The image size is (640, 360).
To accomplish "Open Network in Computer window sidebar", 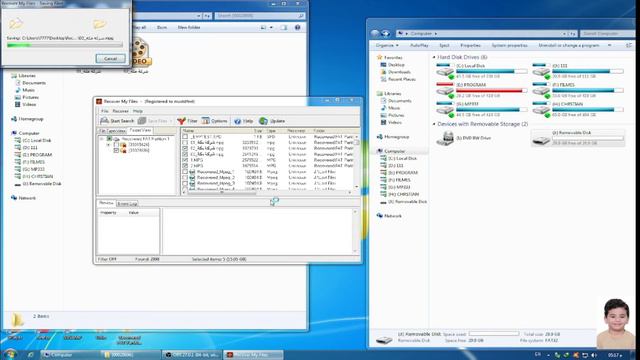I will pos(389,216).
